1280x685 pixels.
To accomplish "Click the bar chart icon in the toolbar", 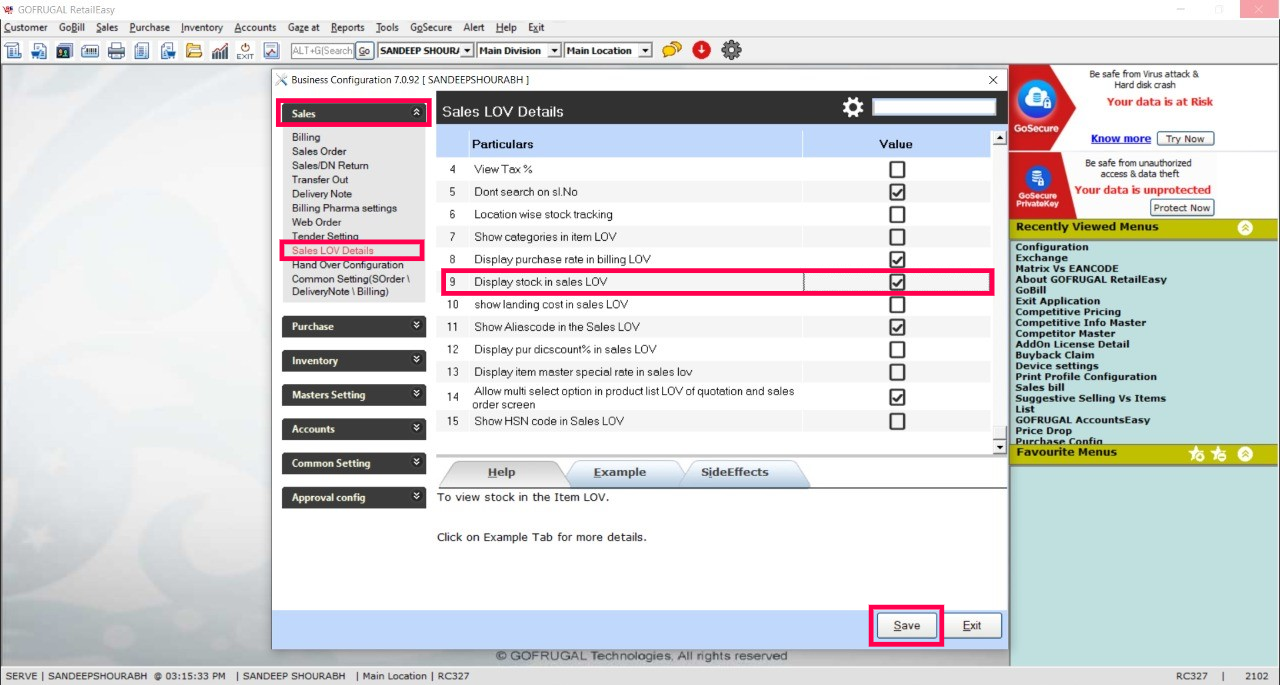I will pos(220,51).
